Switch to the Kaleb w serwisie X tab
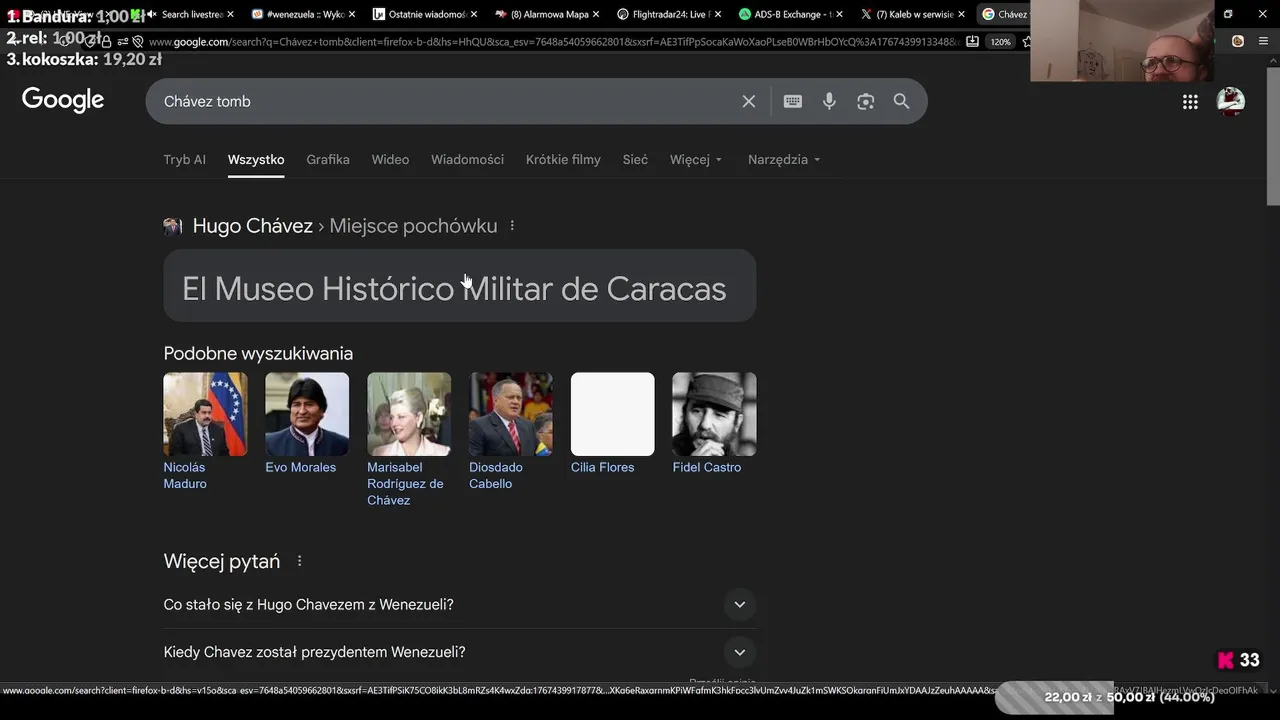This screenshot has height=720, width=1280. tap(913, 14)
